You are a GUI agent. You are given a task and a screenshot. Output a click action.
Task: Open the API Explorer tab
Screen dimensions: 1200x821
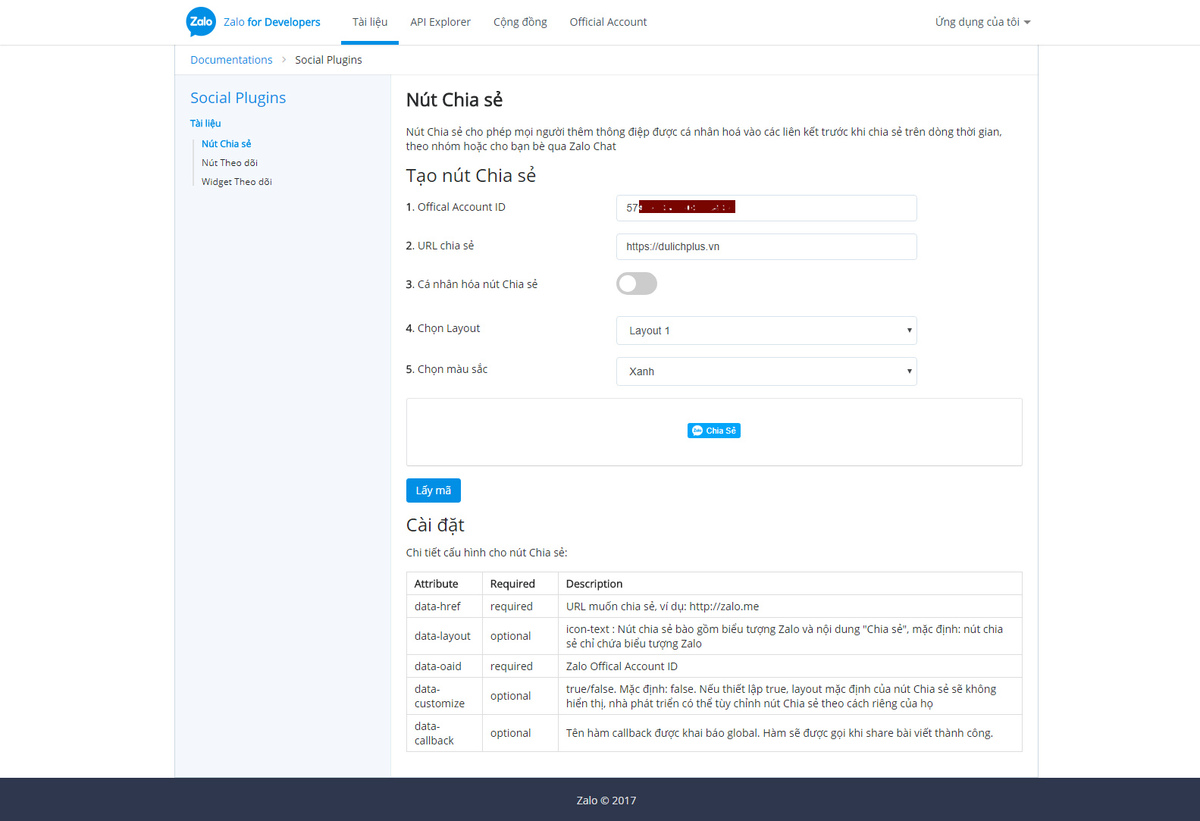[x=440, y=22]
